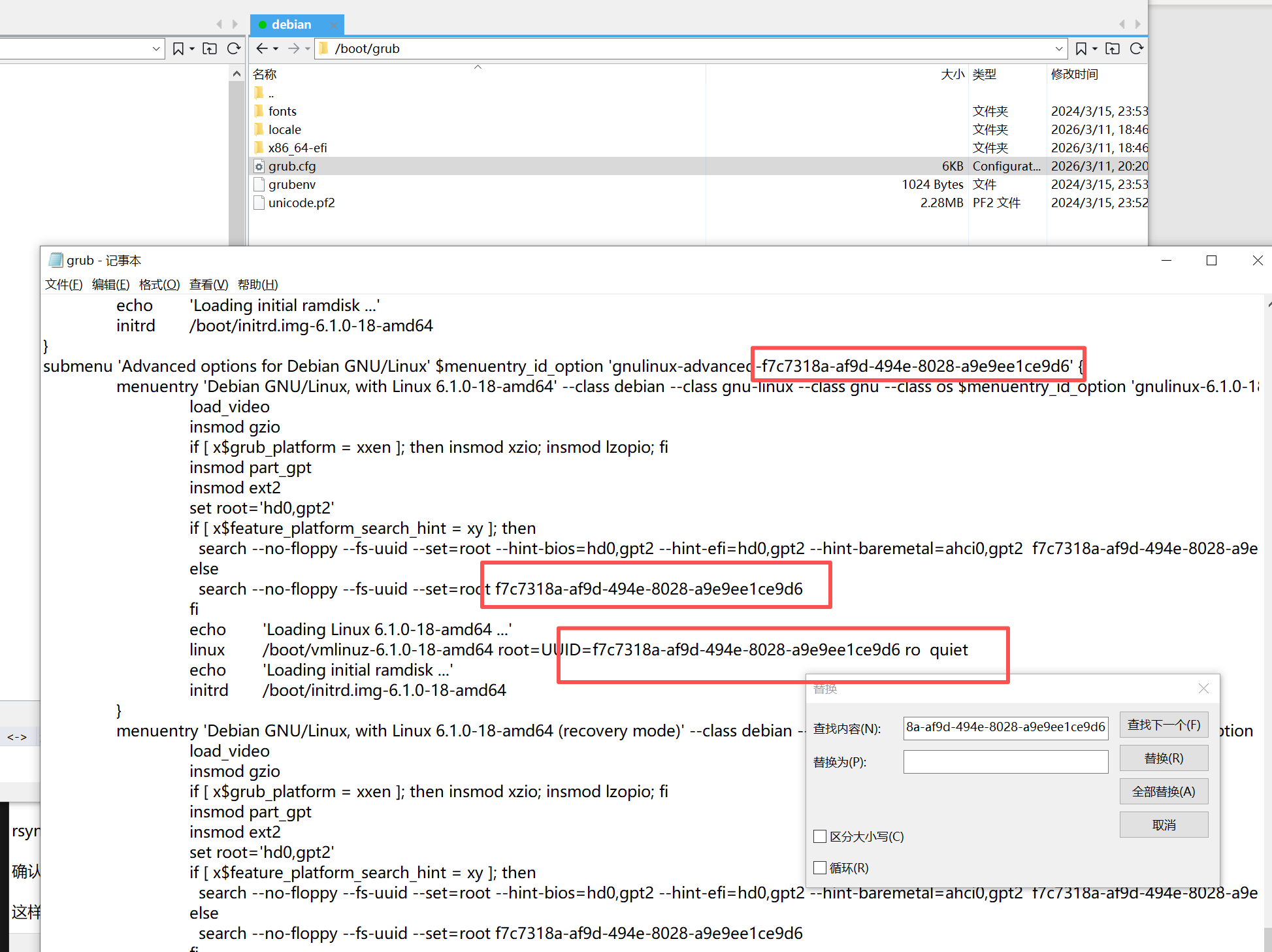
Task: Click refresh icon of right file pane
Action: 1137,48
